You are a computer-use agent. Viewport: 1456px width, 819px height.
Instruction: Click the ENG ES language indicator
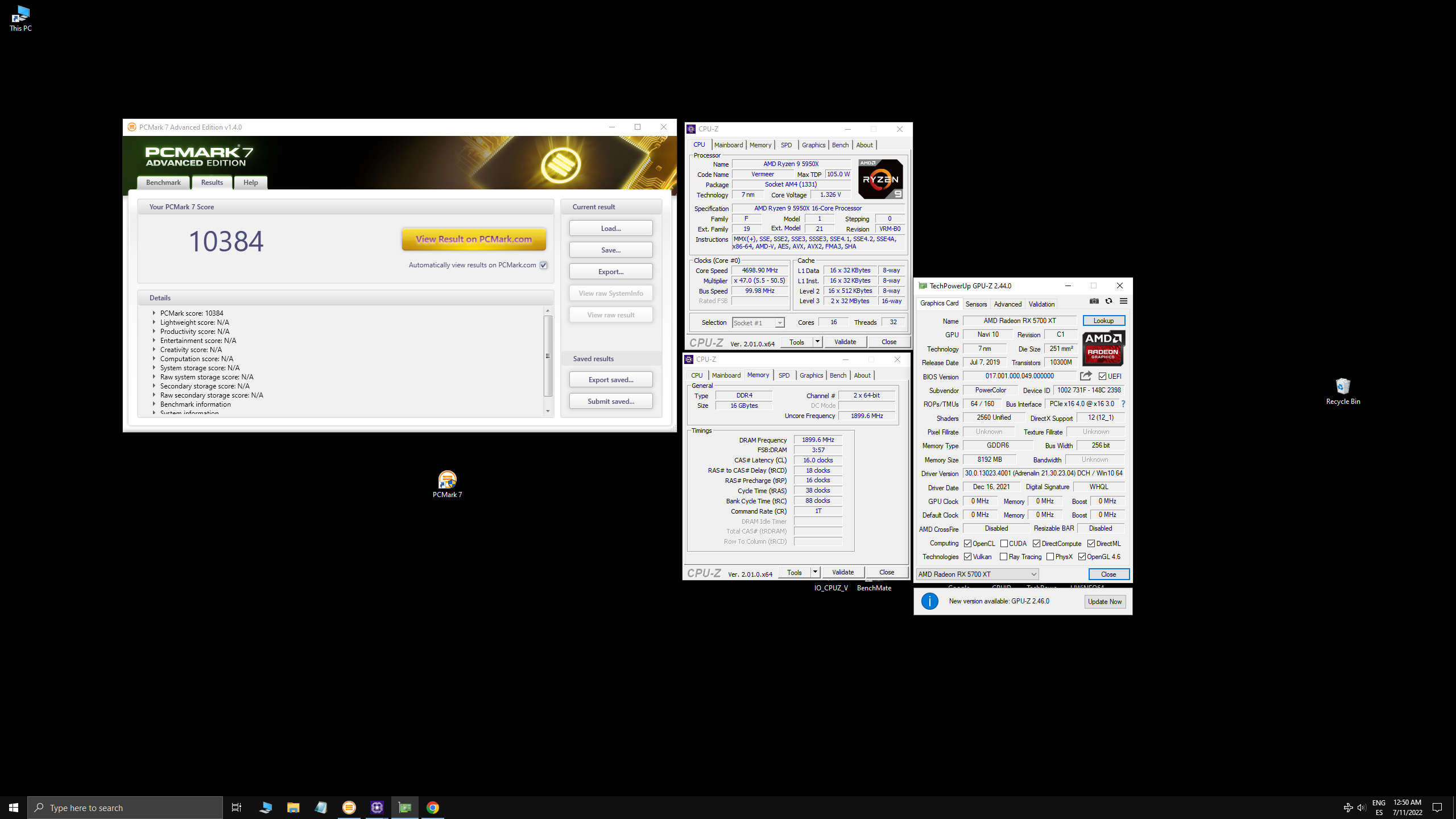[1379, 808]
